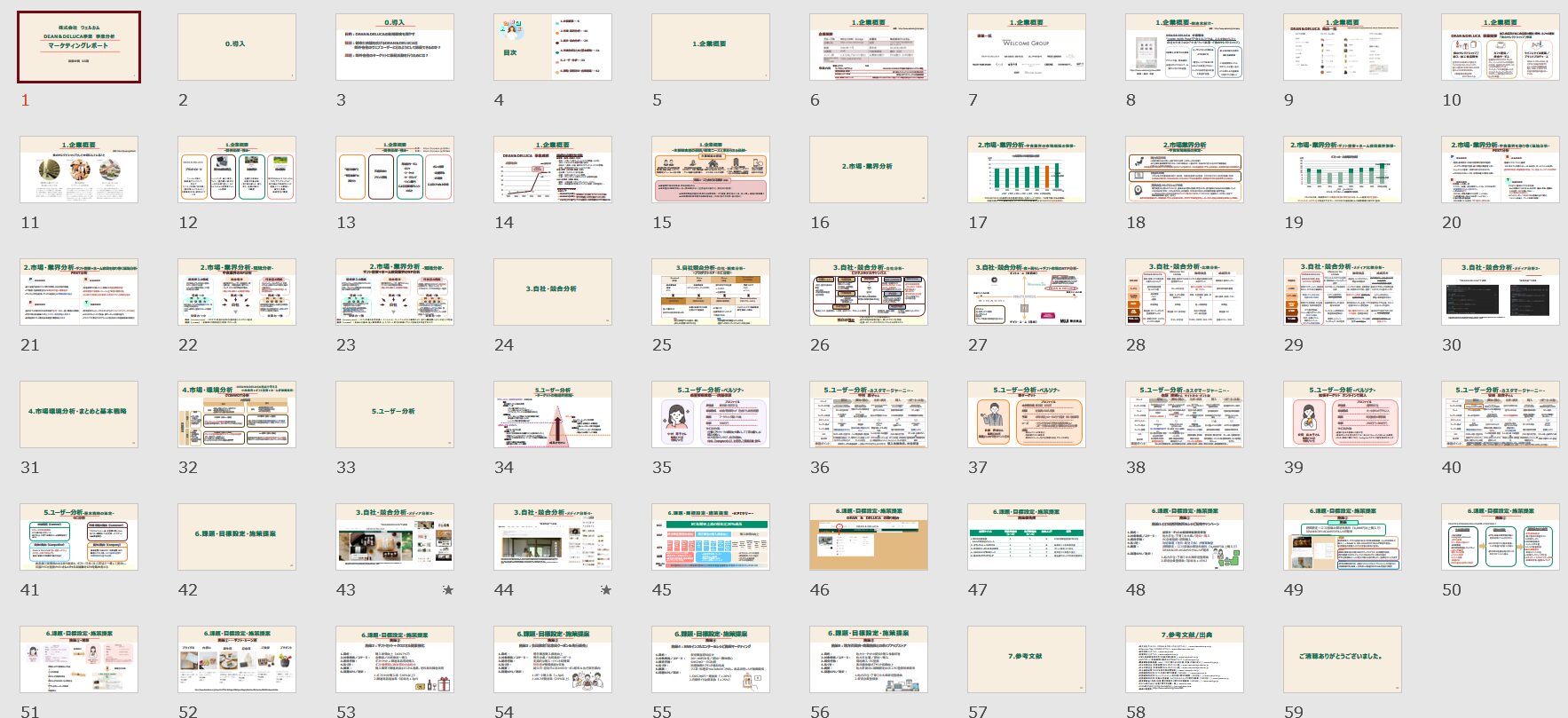Select slide 46 thumbnail with tan background

[869, 537]
